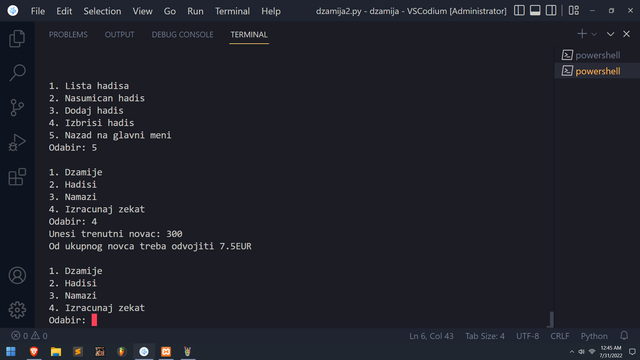Image resolution: width=640 pixels, height=360 pixels.
Task: Open the pencils-cup icon app in taskbar
Action: pyautogui.click(x=188, y=351)
